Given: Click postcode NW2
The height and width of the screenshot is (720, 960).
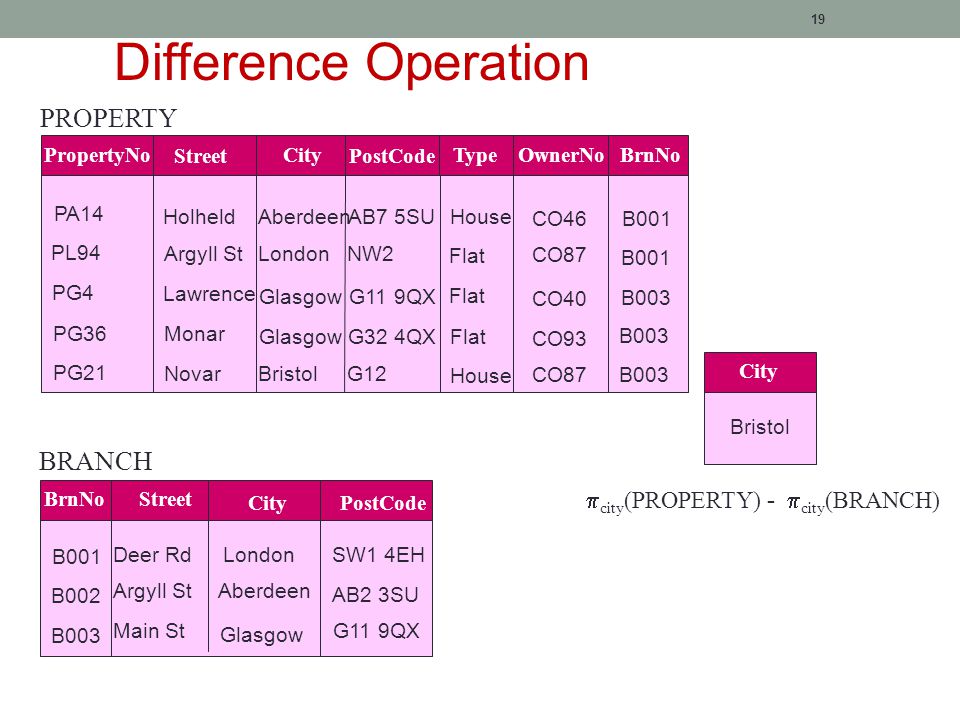Looking at the screenshot, I should click(370, 253).
